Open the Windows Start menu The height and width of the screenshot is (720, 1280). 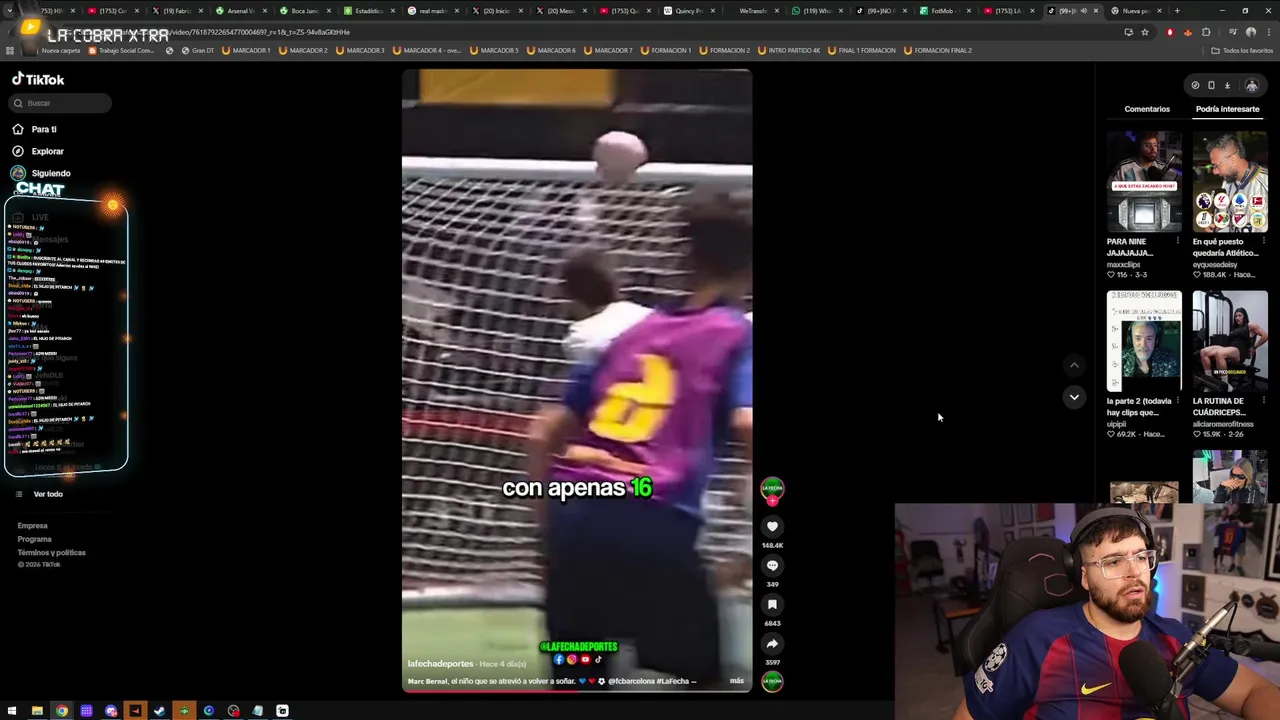tap(12, 711)
